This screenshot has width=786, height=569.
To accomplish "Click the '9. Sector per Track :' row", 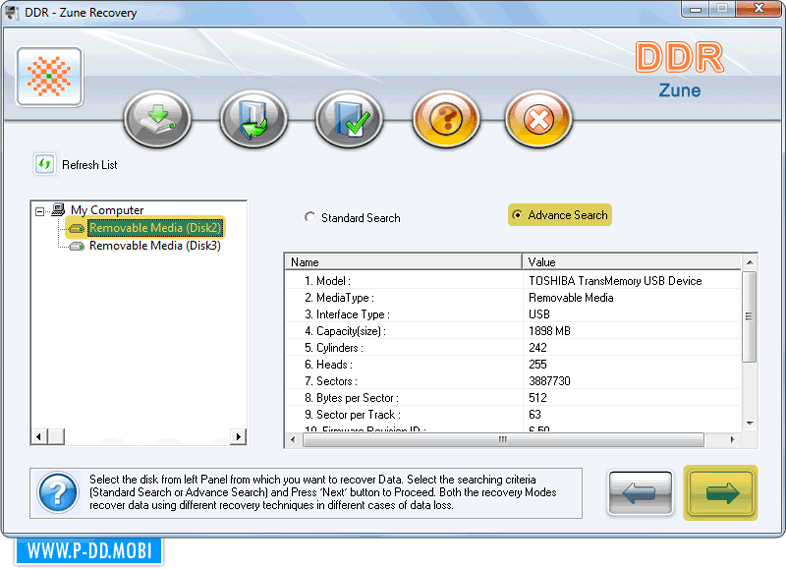I will pyautogui.click(x=513, y=415).
